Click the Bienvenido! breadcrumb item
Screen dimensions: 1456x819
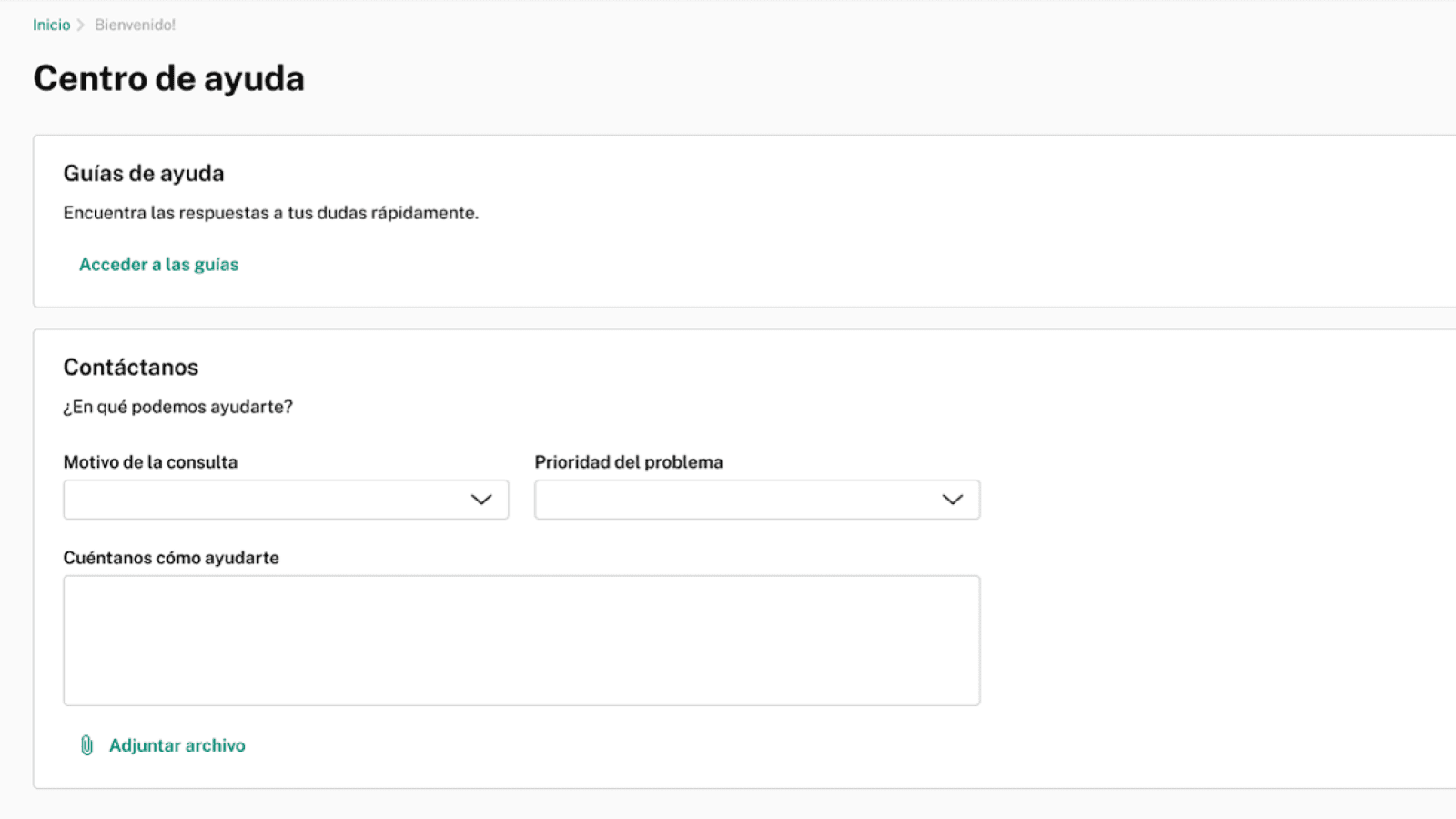point(135,25)
